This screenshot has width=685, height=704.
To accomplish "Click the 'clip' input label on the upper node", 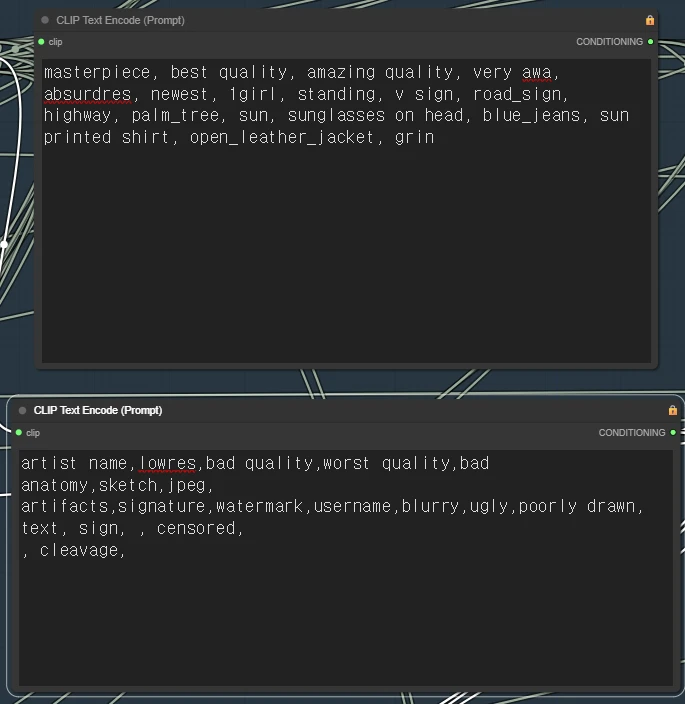I will (x=55, y=42).
